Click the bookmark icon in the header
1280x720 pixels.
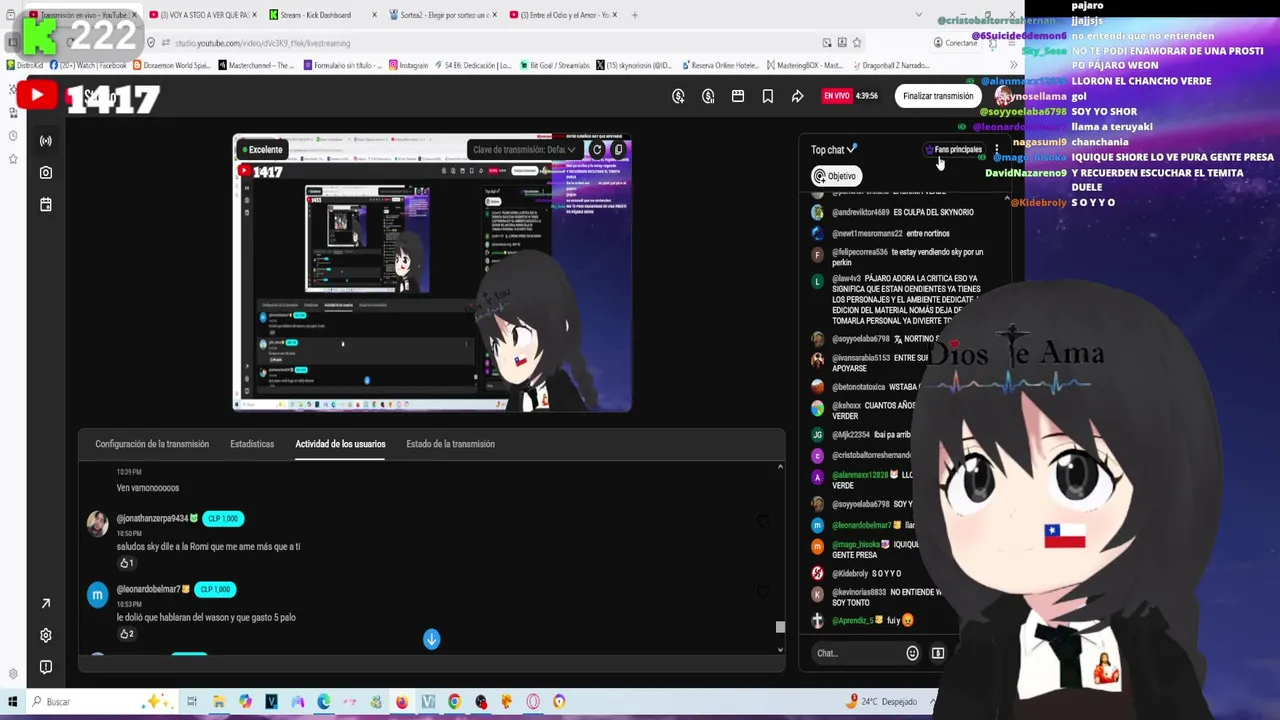point(767,96)
